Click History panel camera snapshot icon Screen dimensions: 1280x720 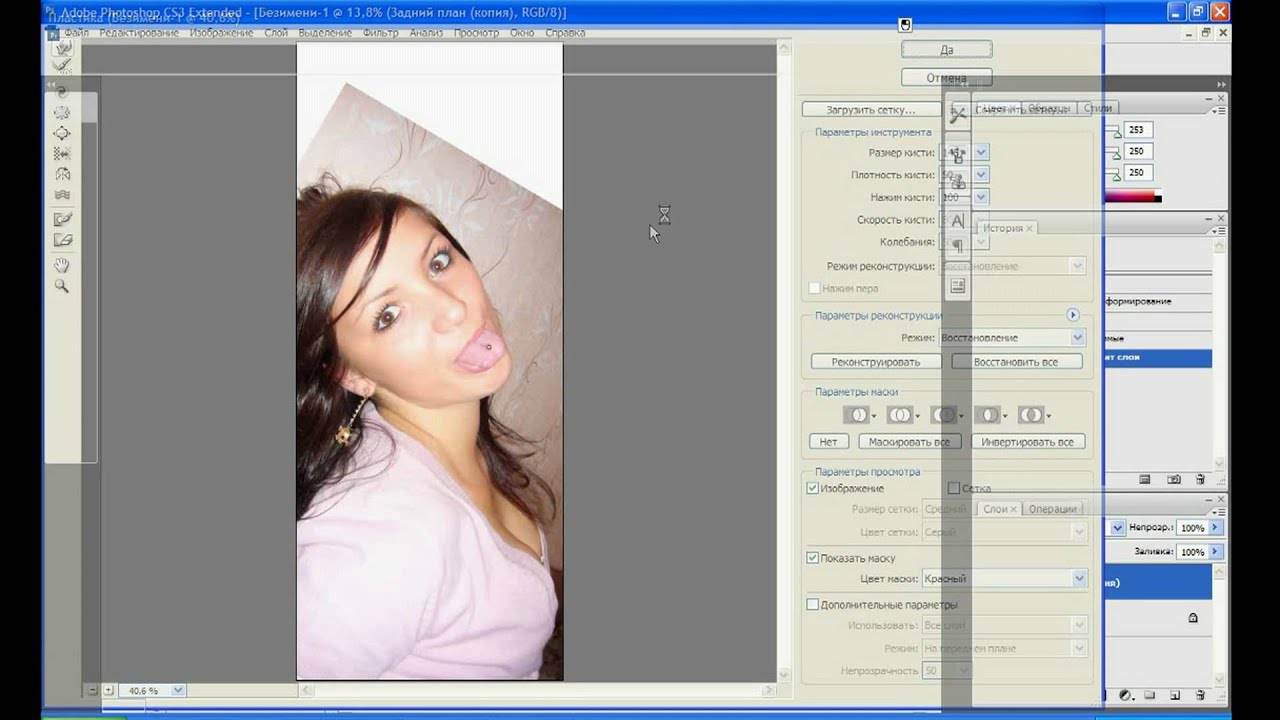[1174, 480]
